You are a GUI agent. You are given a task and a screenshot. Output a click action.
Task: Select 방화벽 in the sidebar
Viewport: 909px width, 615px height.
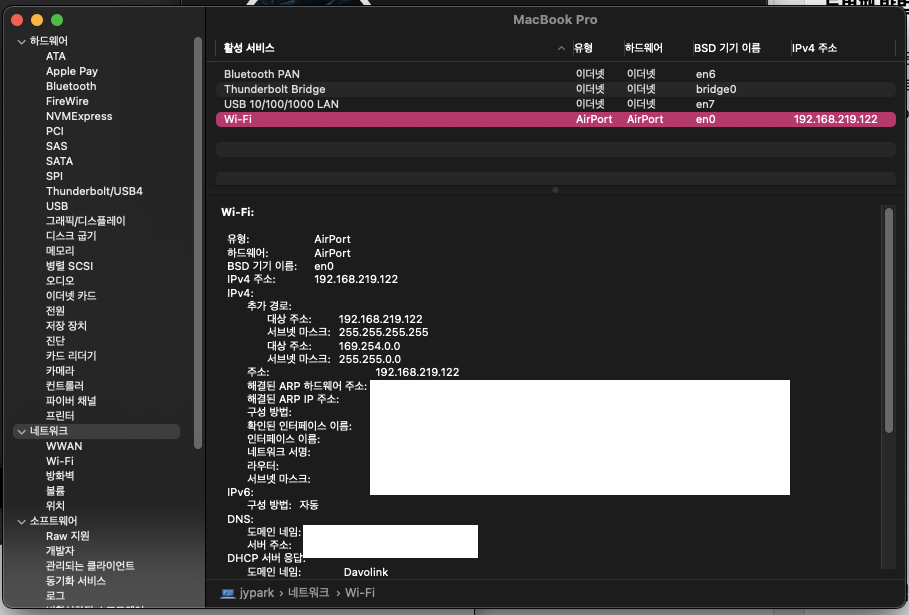tap(60, 476)
